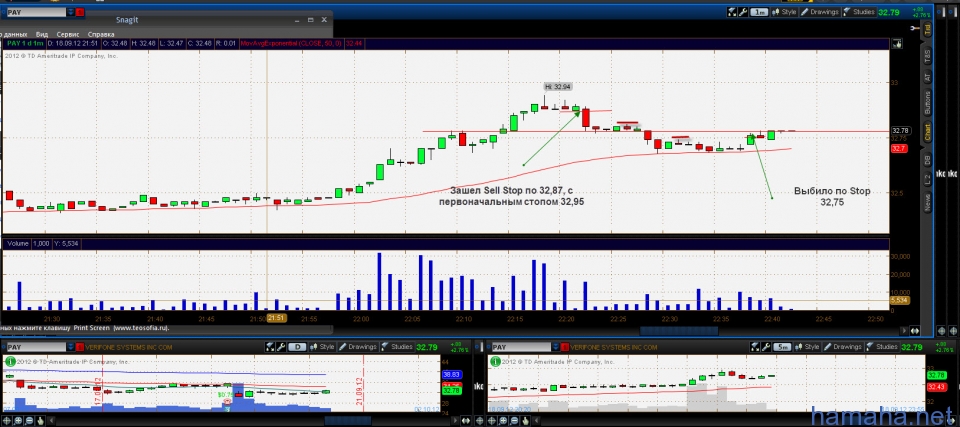Click daily chart PAY symbol input field
The height and width of the screenshot is (427, 960).
(x=36, y=347)
